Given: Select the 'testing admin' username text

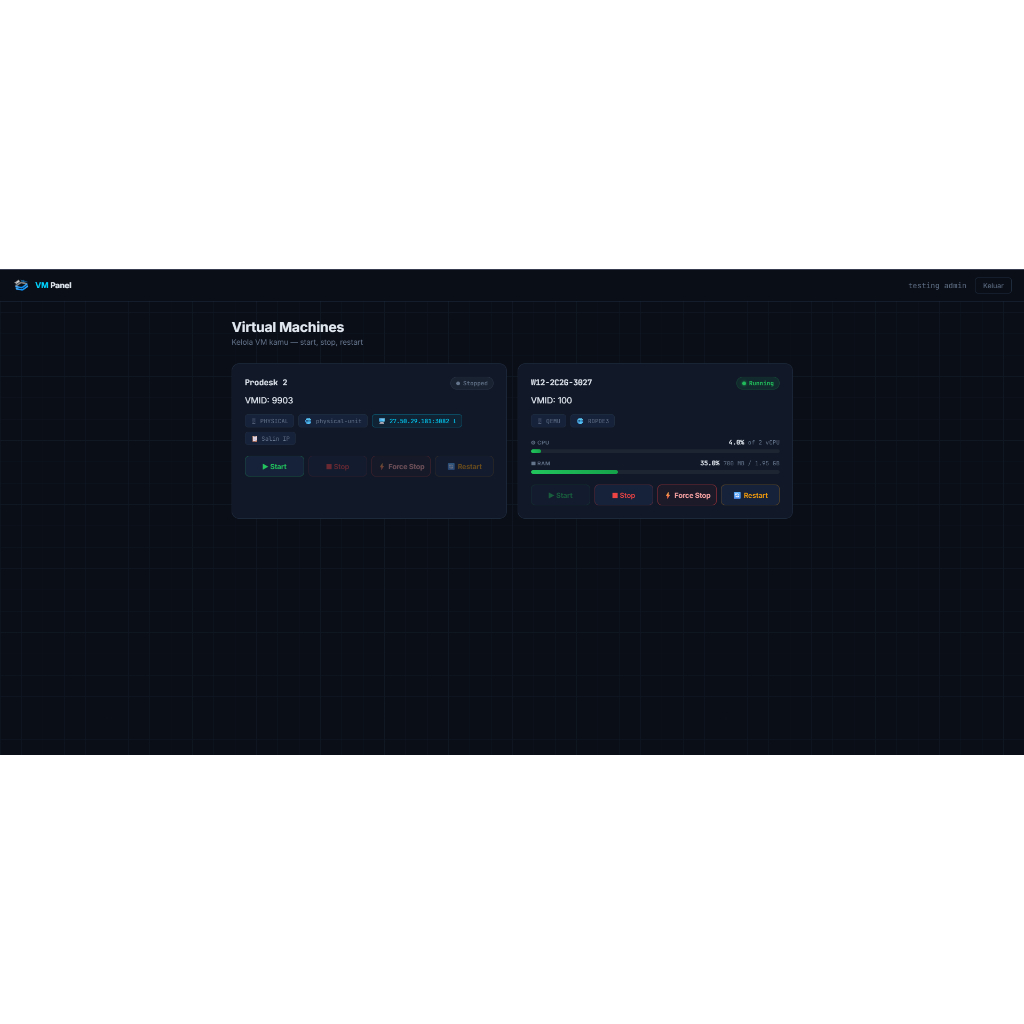Looking at the screenshot, I should (936, 285).
